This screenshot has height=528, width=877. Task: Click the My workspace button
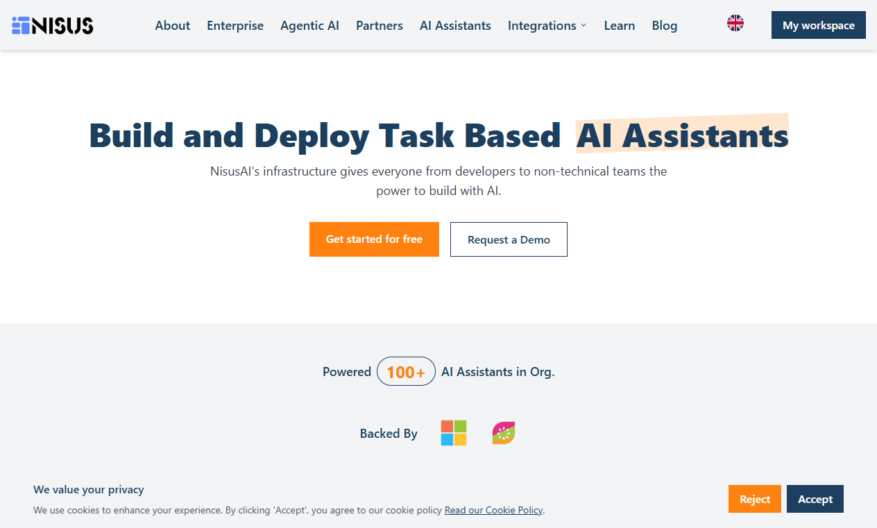coord(818,25)
